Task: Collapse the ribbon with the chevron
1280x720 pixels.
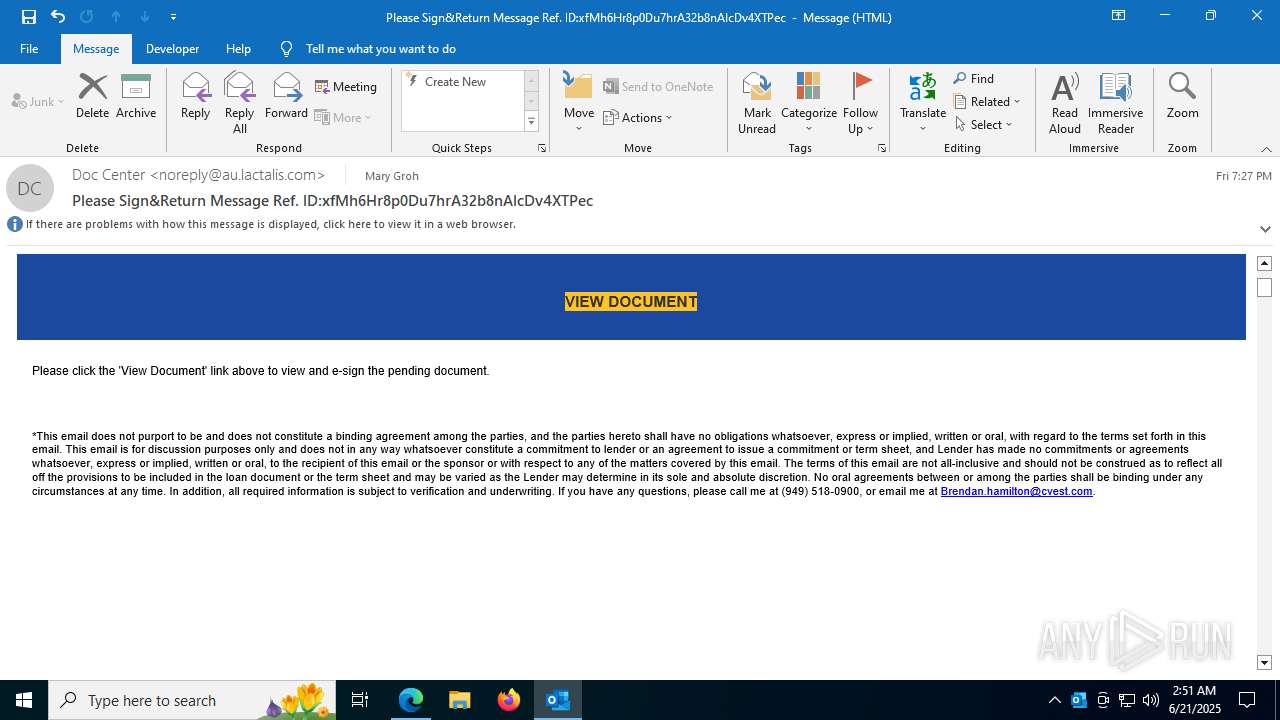Action: pyautogui.click(x=1266, y=149)
